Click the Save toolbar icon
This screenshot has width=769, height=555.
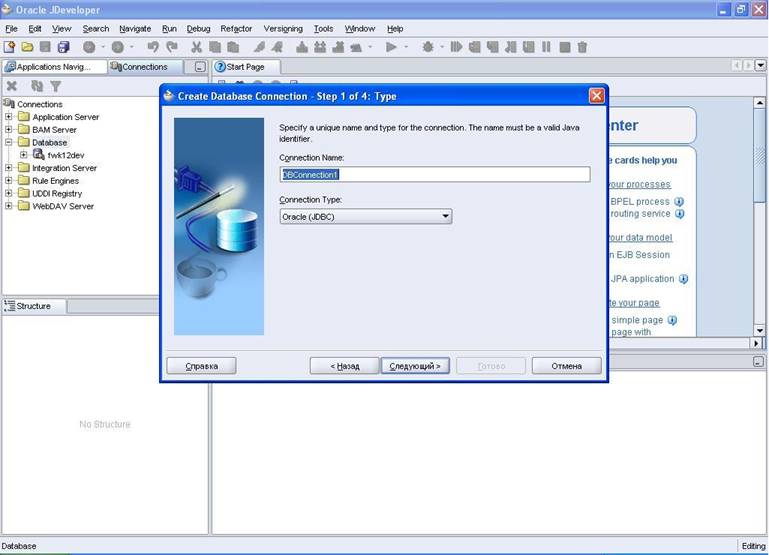45,47
